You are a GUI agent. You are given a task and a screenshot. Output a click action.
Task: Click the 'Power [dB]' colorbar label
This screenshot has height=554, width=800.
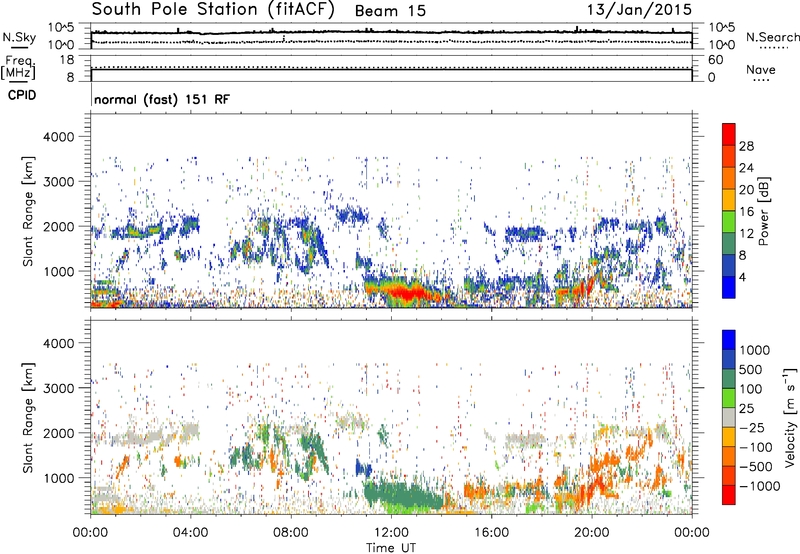click(x=764, y=211)
